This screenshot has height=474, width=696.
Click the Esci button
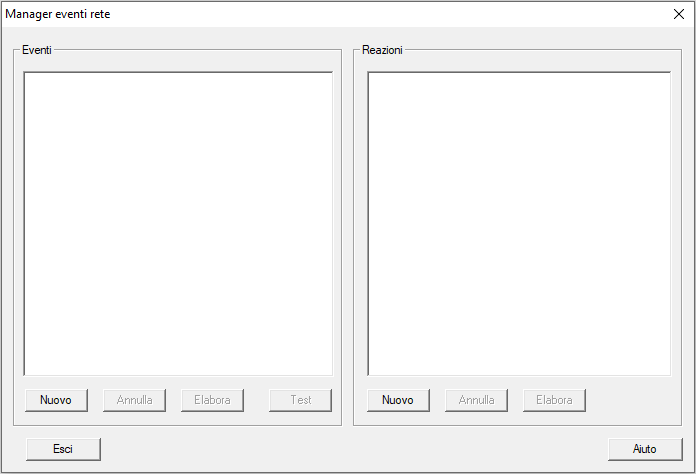point(63,449)
